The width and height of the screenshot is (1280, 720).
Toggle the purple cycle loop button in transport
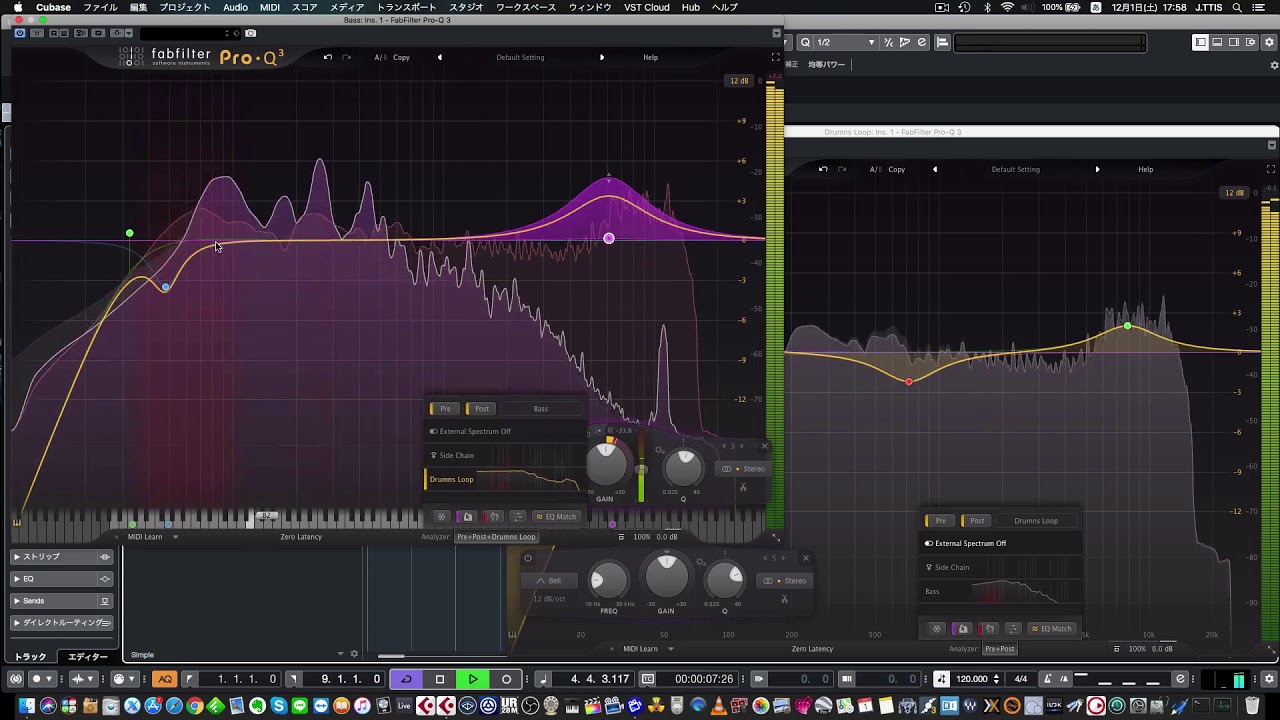pos(406,679)
